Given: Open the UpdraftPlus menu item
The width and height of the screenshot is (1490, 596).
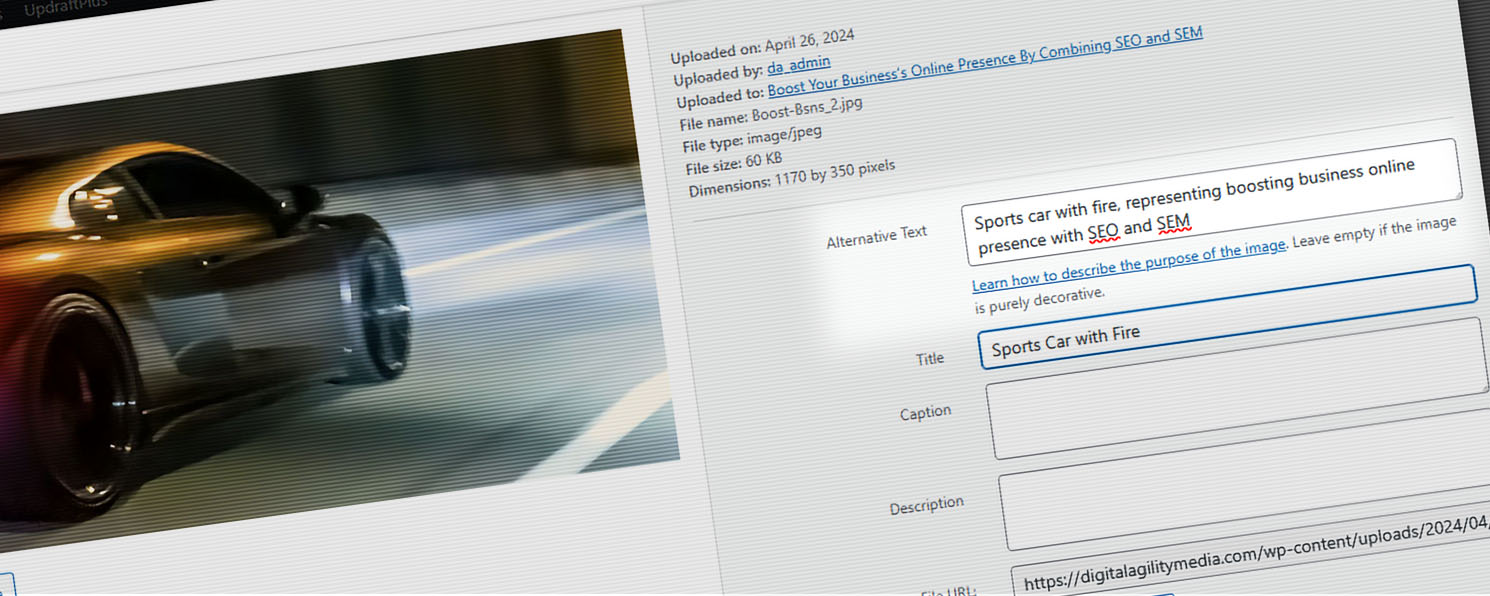Looking at the screenshot, I should 64,7.
